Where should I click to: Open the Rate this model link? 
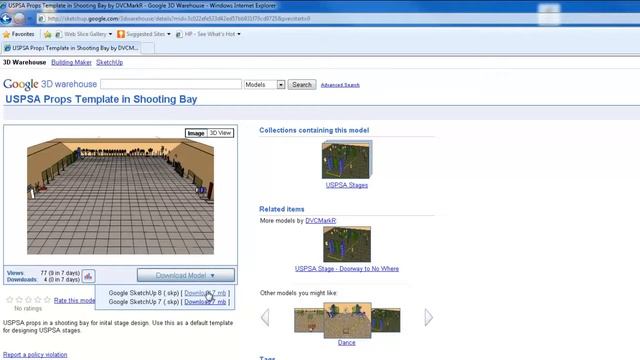(74, 300)
